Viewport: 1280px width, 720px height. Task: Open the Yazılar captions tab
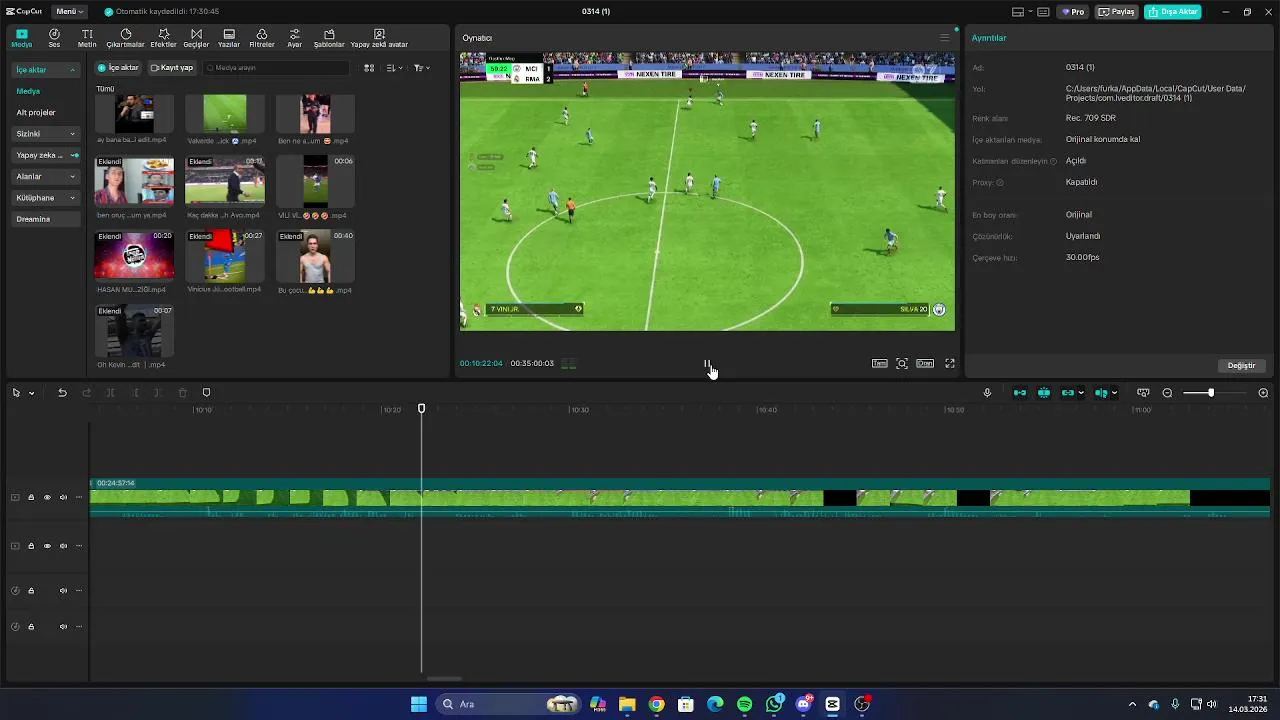click(x=229, y=38)
